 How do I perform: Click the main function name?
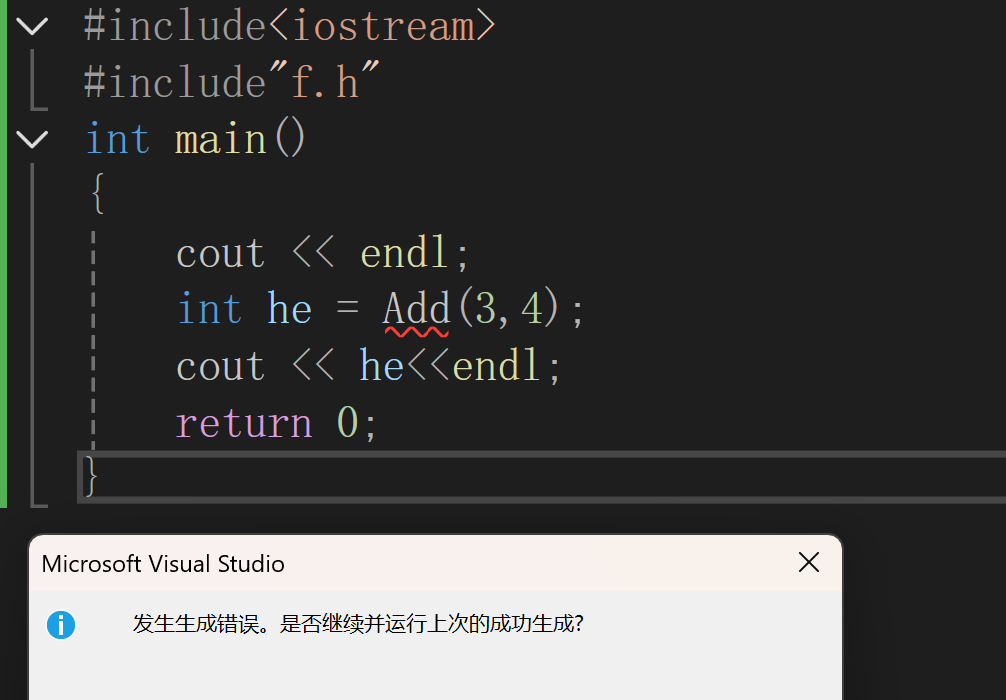pos(221,139)
